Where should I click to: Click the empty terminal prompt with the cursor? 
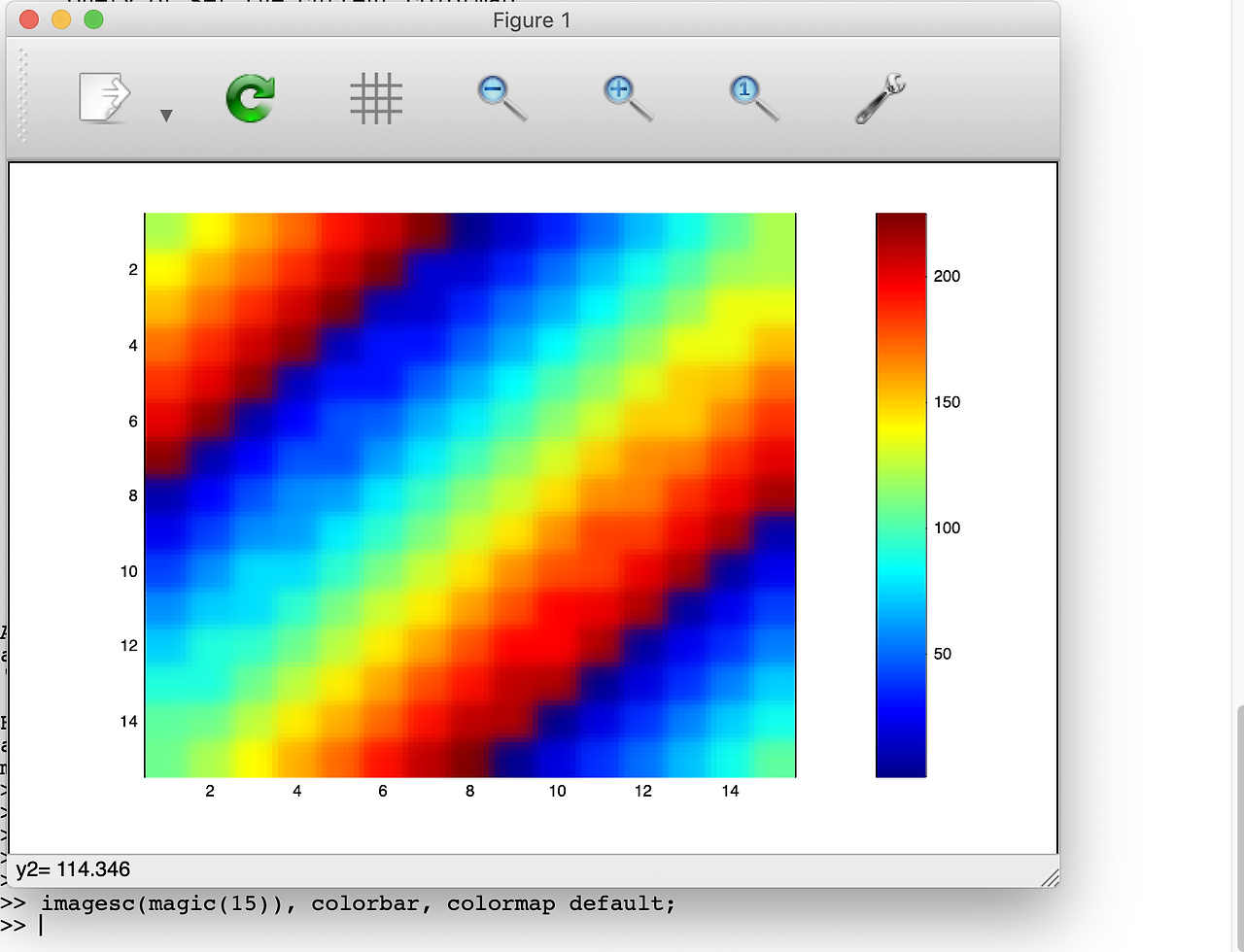pos(22,926)
